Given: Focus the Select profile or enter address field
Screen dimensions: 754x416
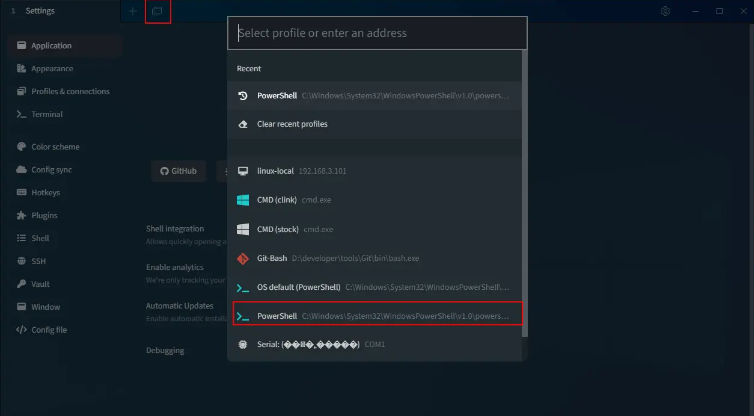Looking at the screenshot, I should pos(377,33).
